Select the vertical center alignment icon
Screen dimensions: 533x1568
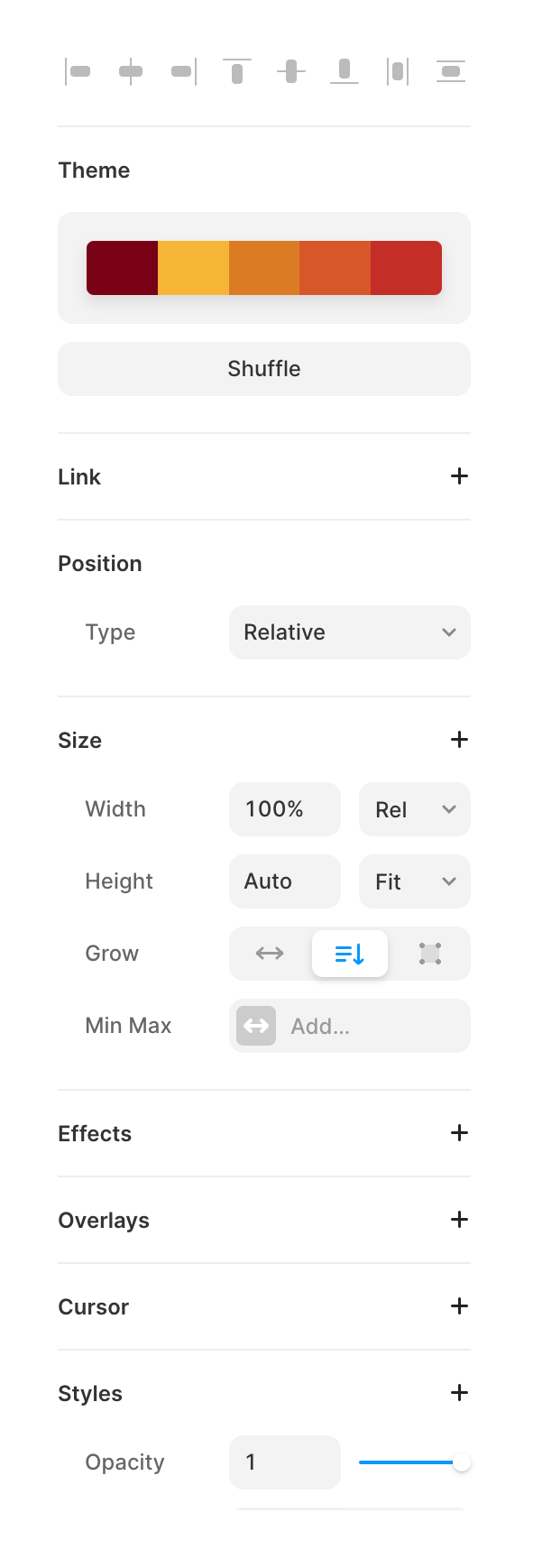click(290, 71)
